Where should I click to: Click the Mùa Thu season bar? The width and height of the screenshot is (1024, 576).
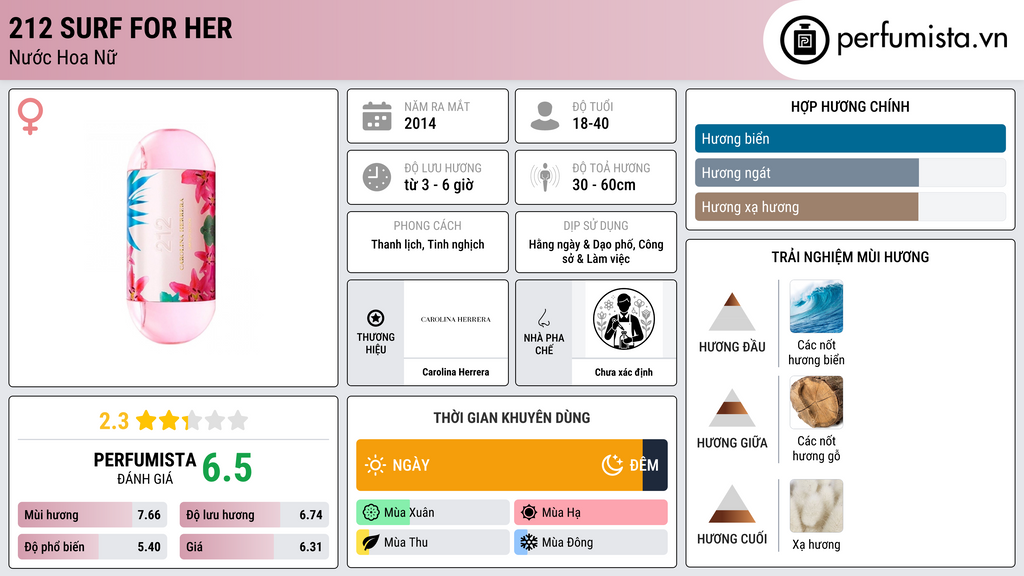(x=433, y=542)
